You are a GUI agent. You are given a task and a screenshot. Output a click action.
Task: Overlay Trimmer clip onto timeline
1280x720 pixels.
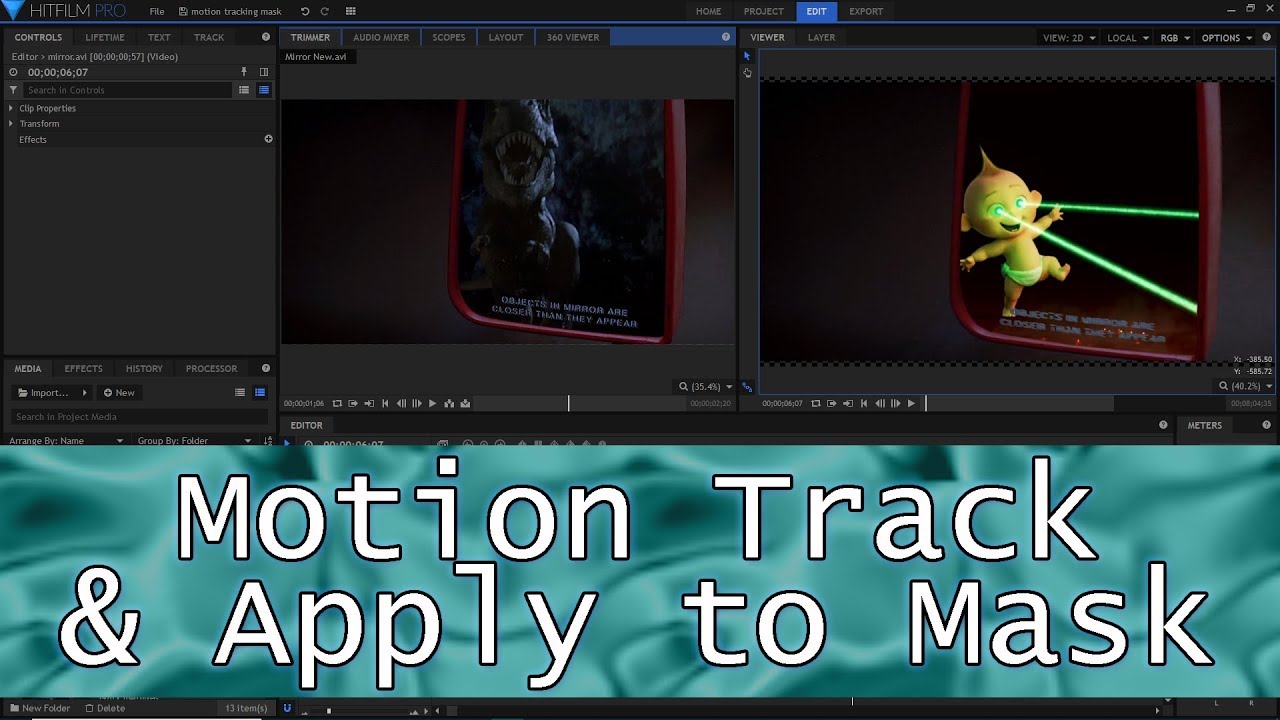465,403
